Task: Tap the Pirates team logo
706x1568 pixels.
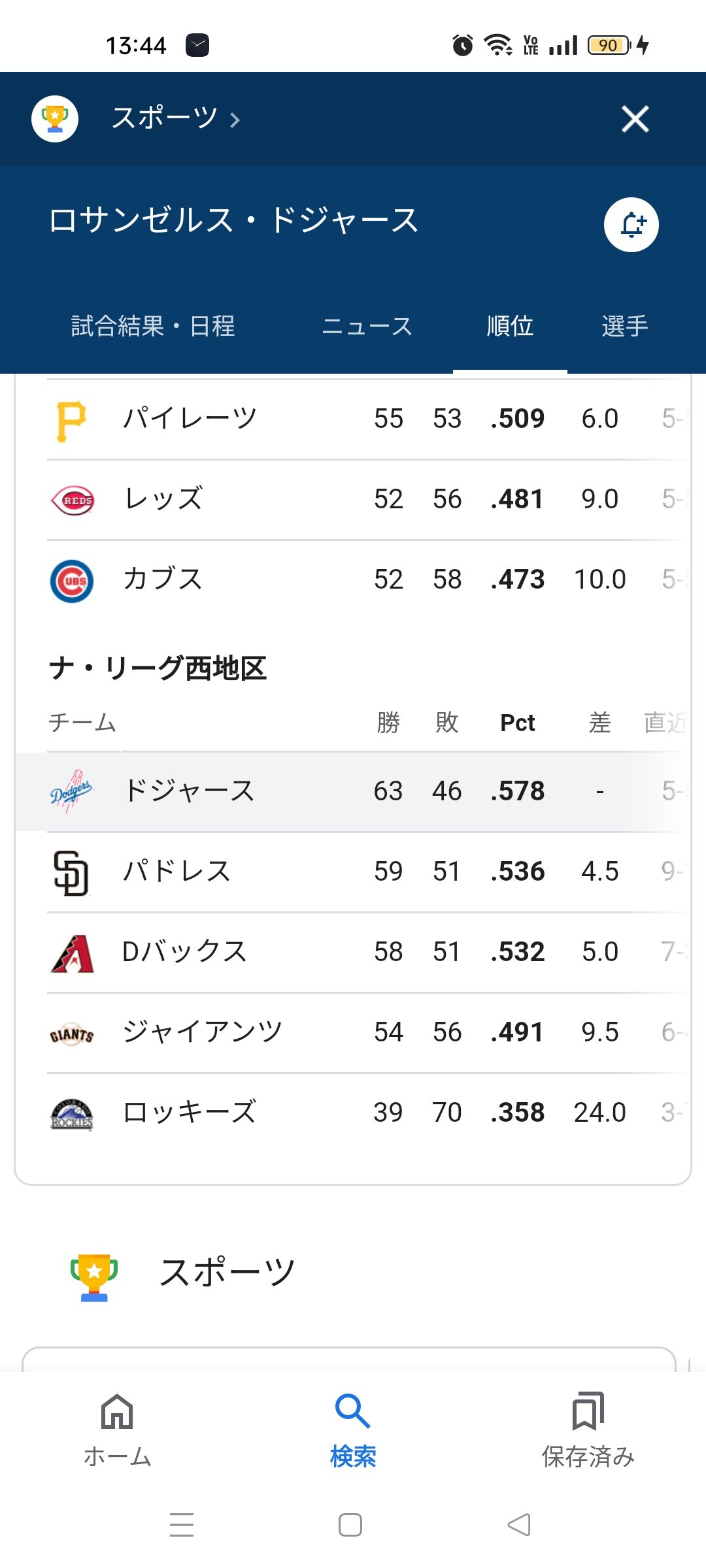Action: [71, 420]
